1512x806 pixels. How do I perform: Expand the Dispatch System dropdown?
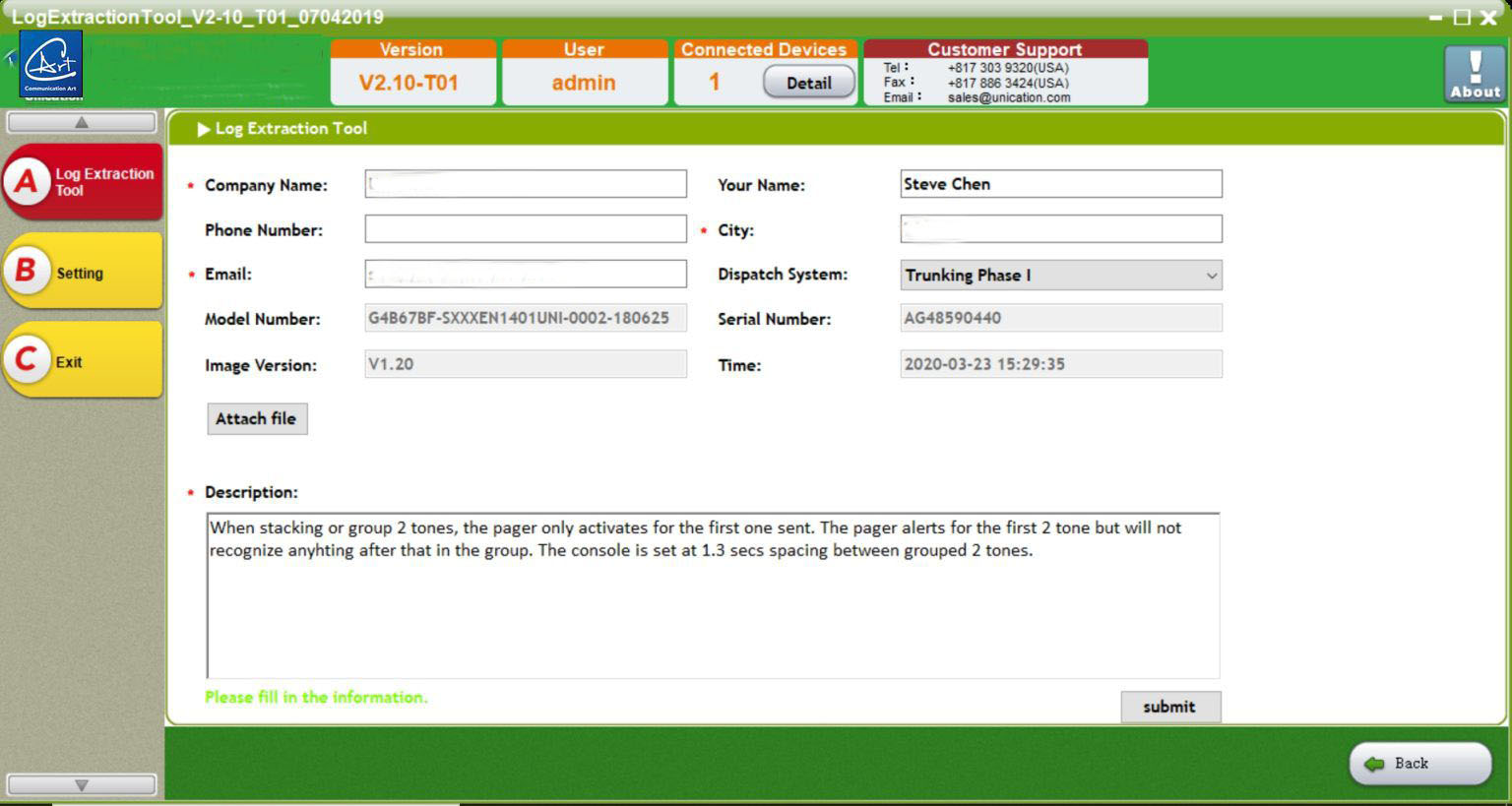coord(1061,275)
